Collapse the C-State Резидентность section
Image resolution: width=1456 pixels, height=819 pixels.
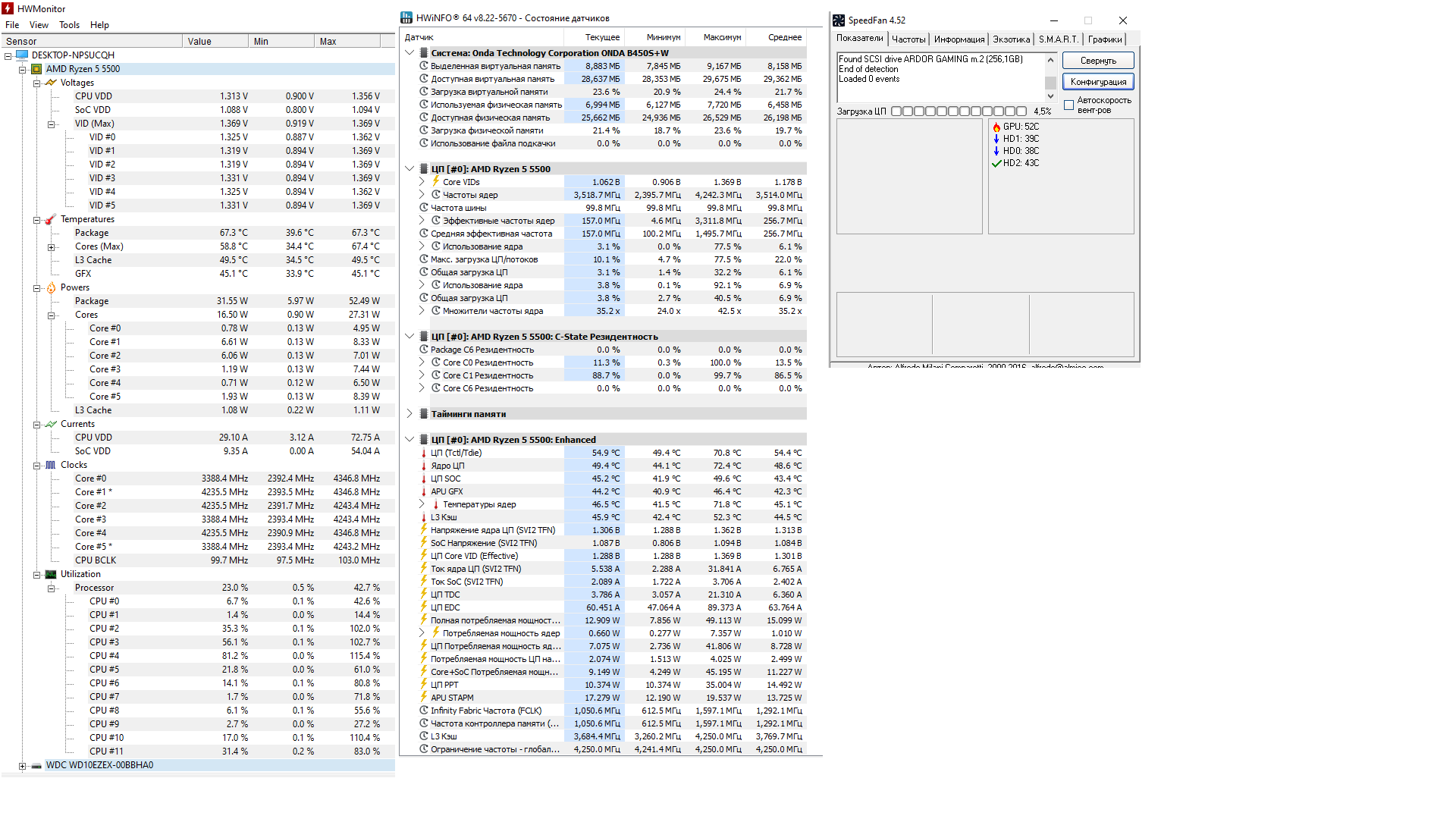click(x=409, y=337)
